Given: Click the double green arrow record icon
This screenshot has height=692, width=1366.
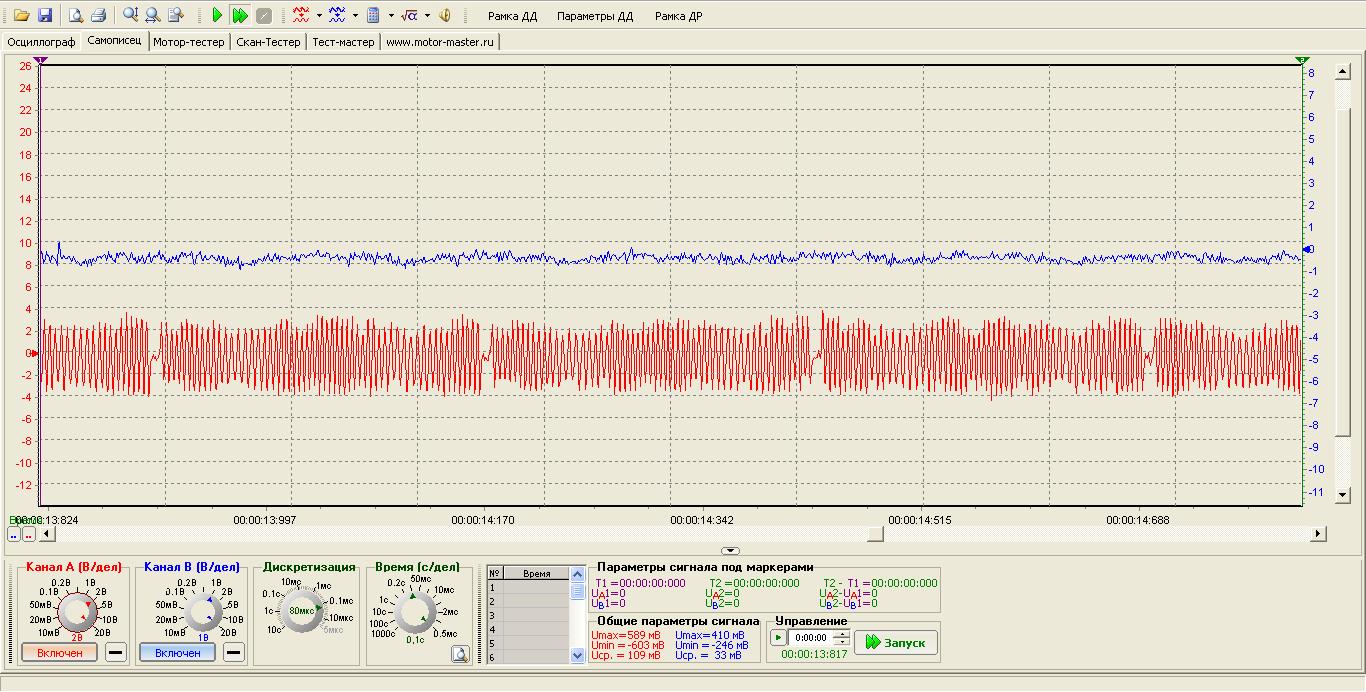Looking at the screenshot, I should coord(240,16).
